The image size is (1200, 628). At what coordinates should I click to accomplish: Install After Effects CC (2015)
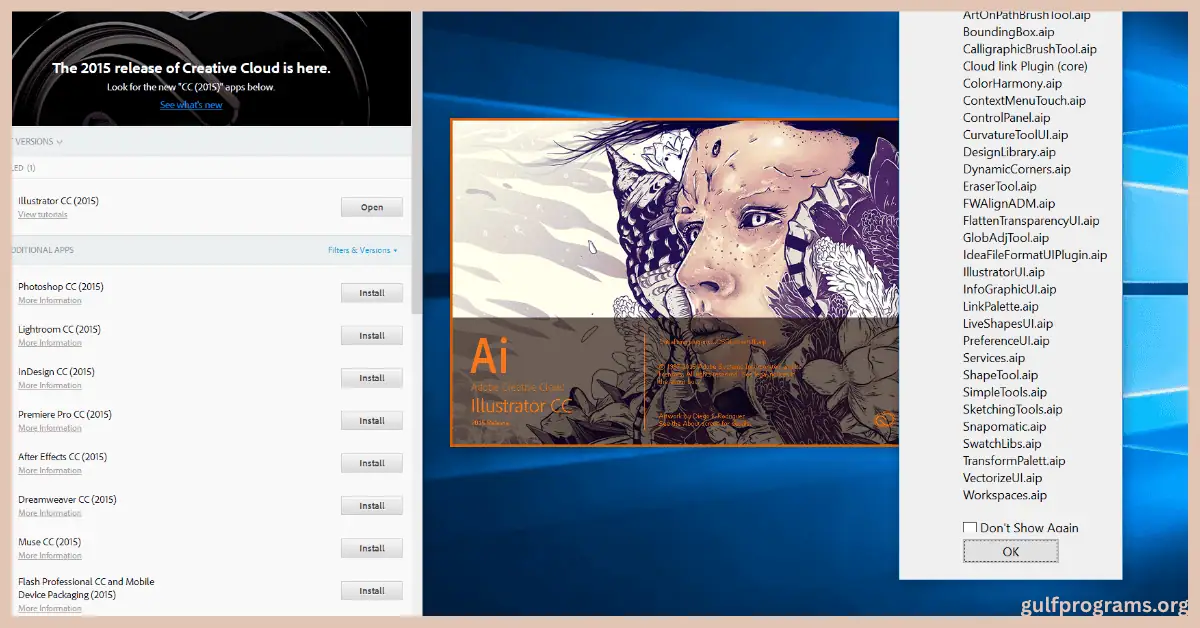pyautogui.click(x=371, y=462)
